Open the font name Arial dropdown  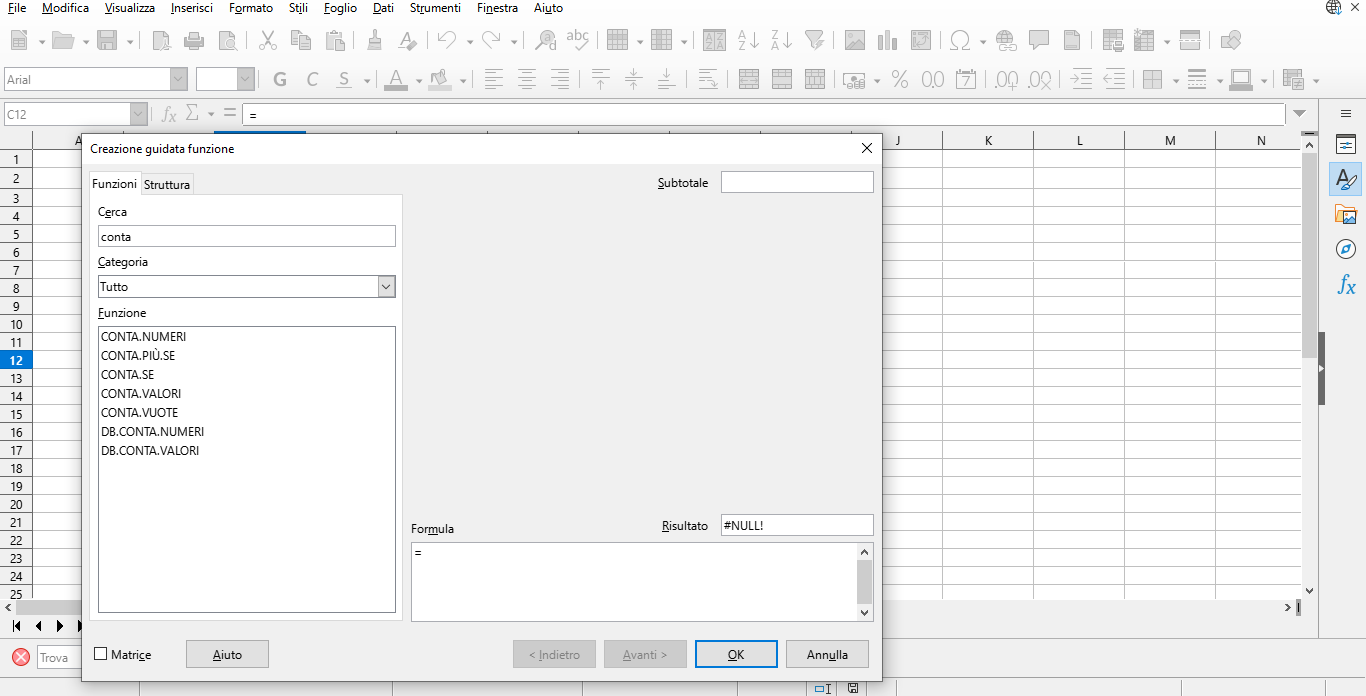point(178,77)
